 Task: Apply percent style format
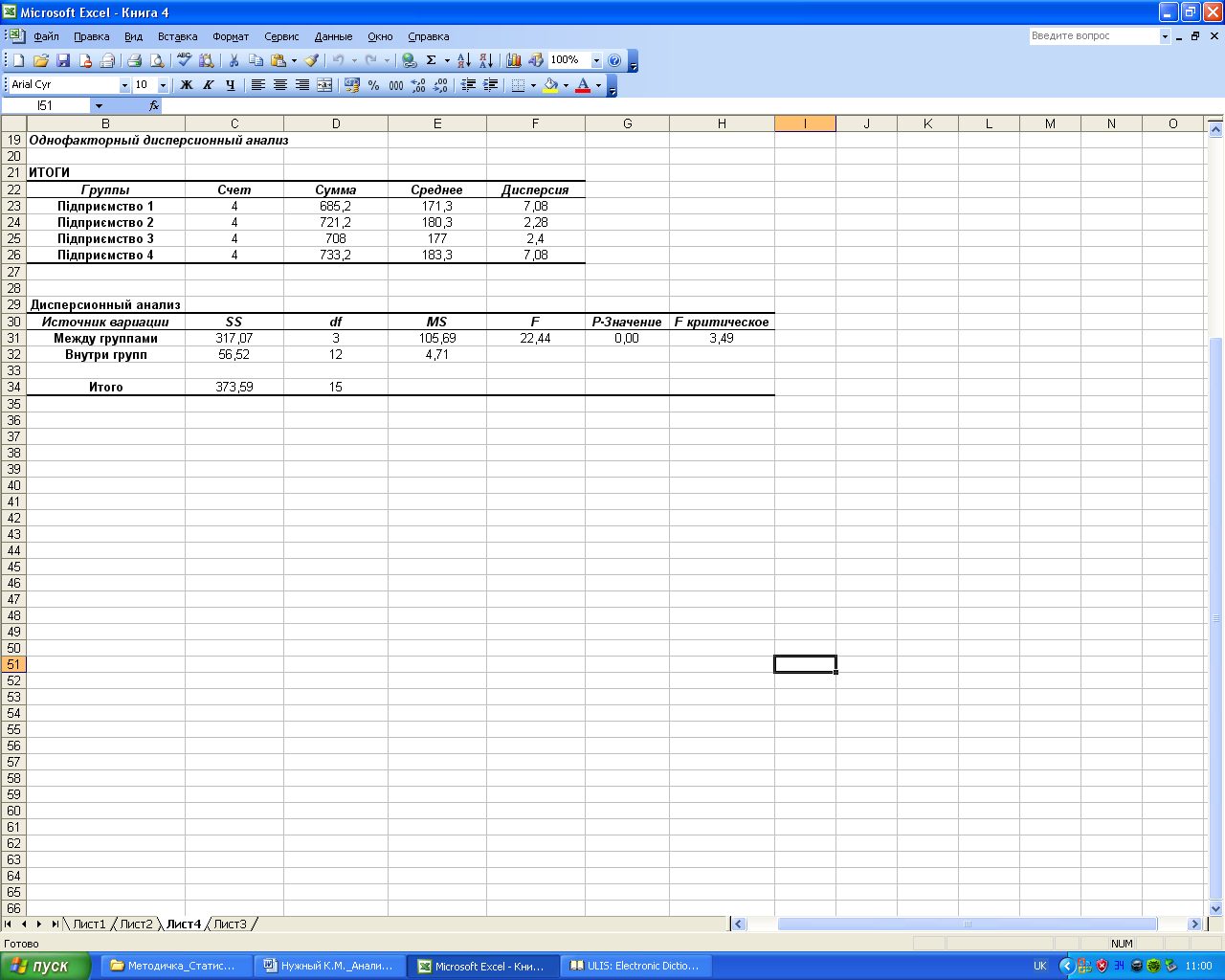click(x=373, y=85)
